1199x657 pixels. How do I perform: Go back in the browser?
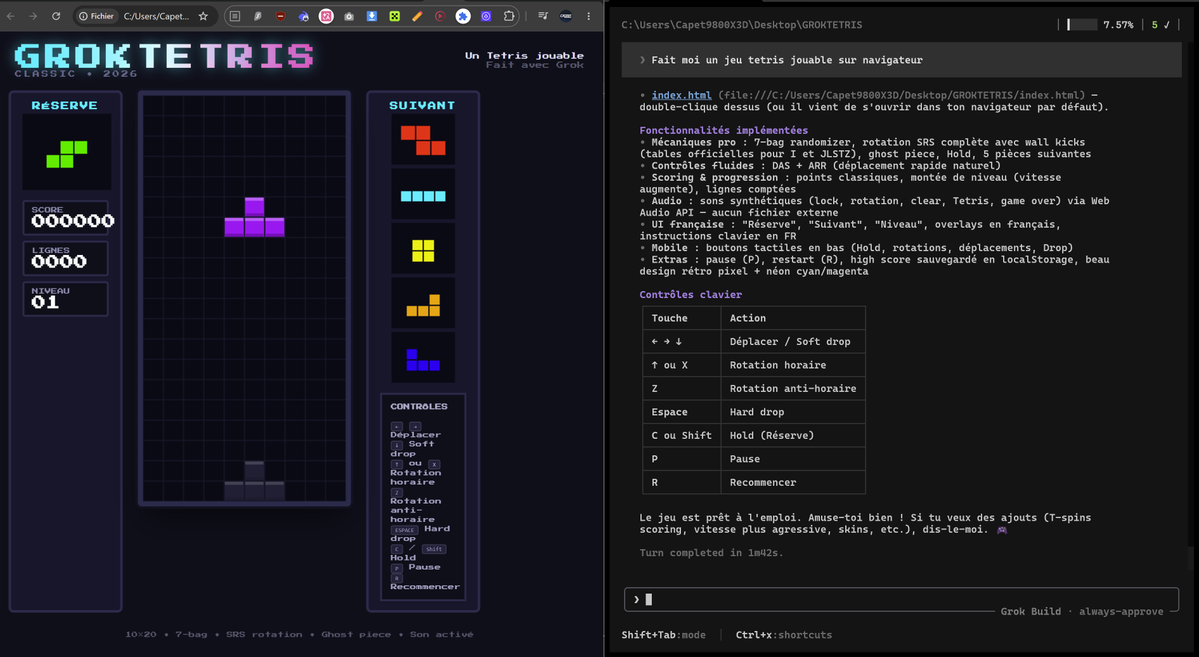11,16
